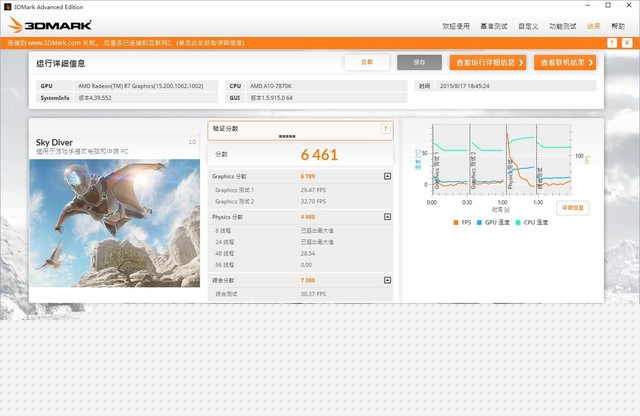Click the 保存 save button
This screenshot has width=640, height=416.
419,62
